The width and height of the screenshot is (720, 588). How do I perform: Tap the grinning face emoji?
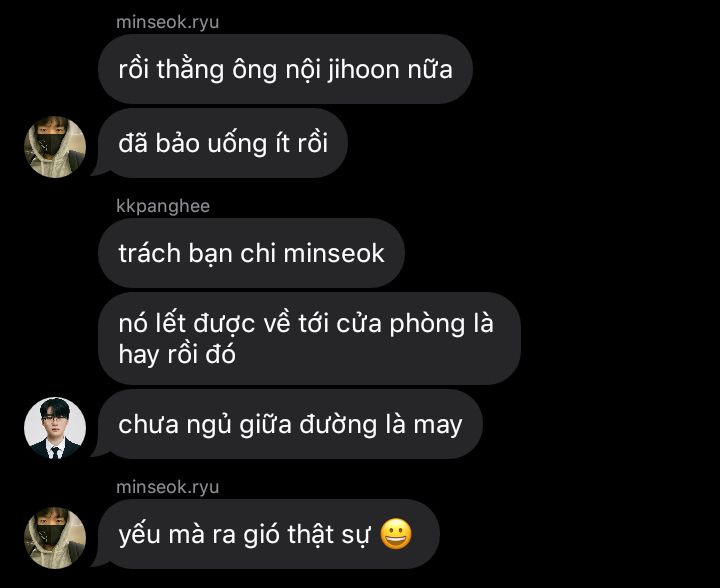(x=396, y=534)
